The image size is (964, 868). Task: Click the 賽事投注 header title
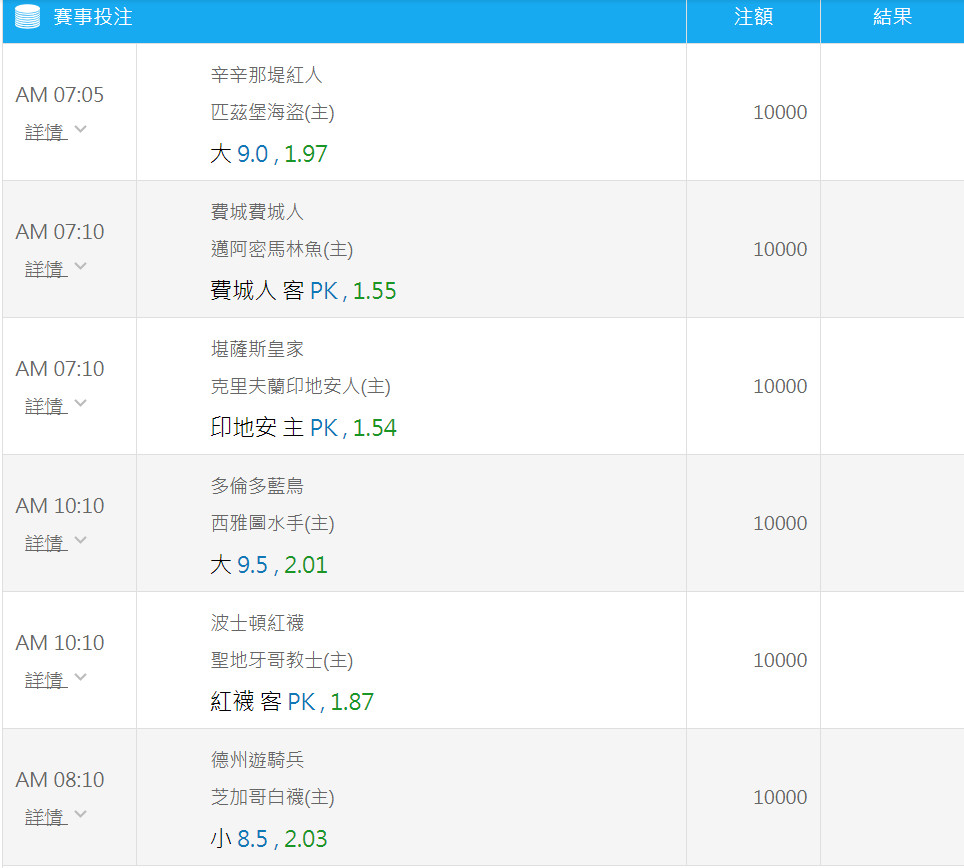click(93, 17)
